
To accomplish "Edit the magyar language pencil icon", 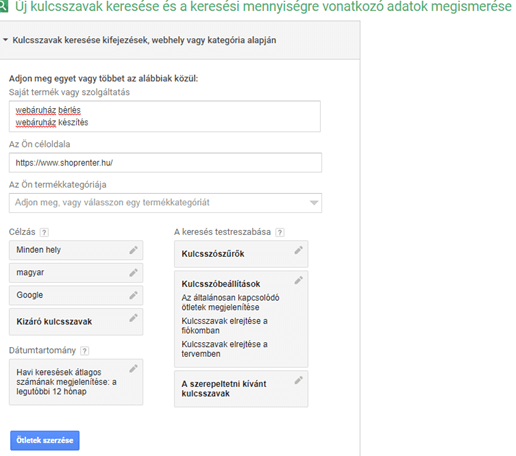I will coord(133,273).
